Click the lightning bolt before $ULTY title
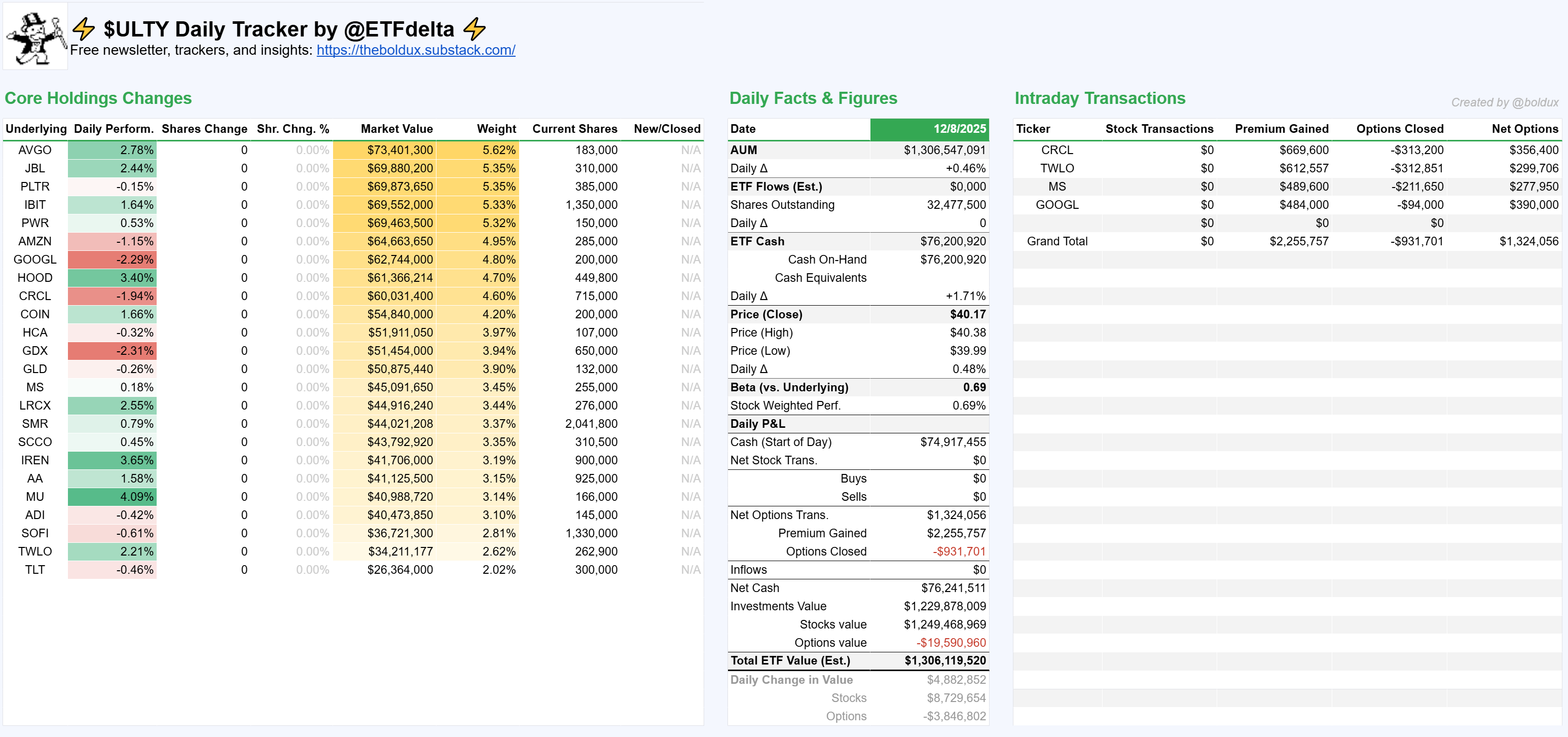Screen dimensions: 1568x737 tap(83, 28)
